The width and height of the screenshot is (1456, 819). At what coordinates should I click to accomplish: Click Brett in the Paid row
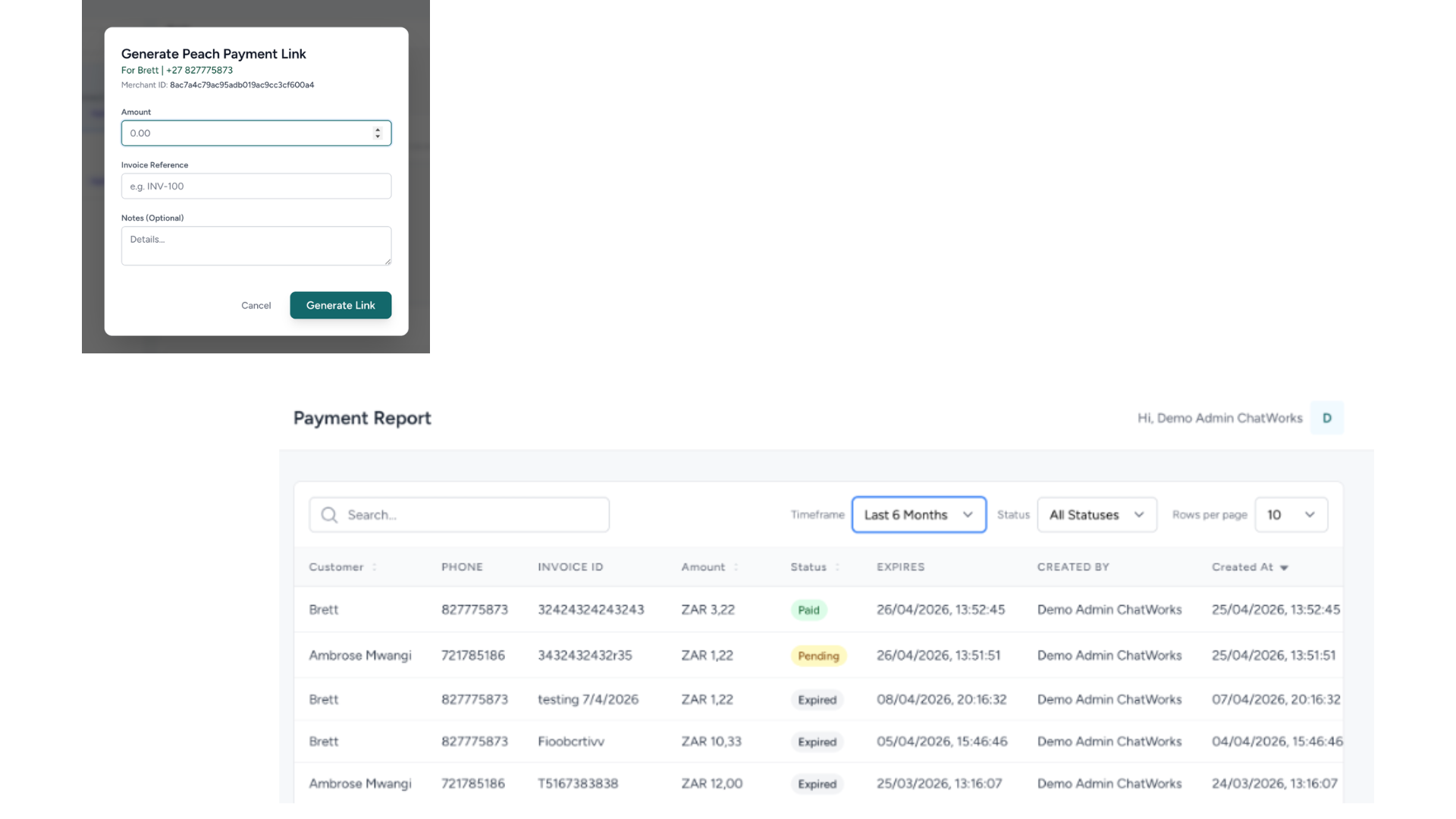(324, 610)
